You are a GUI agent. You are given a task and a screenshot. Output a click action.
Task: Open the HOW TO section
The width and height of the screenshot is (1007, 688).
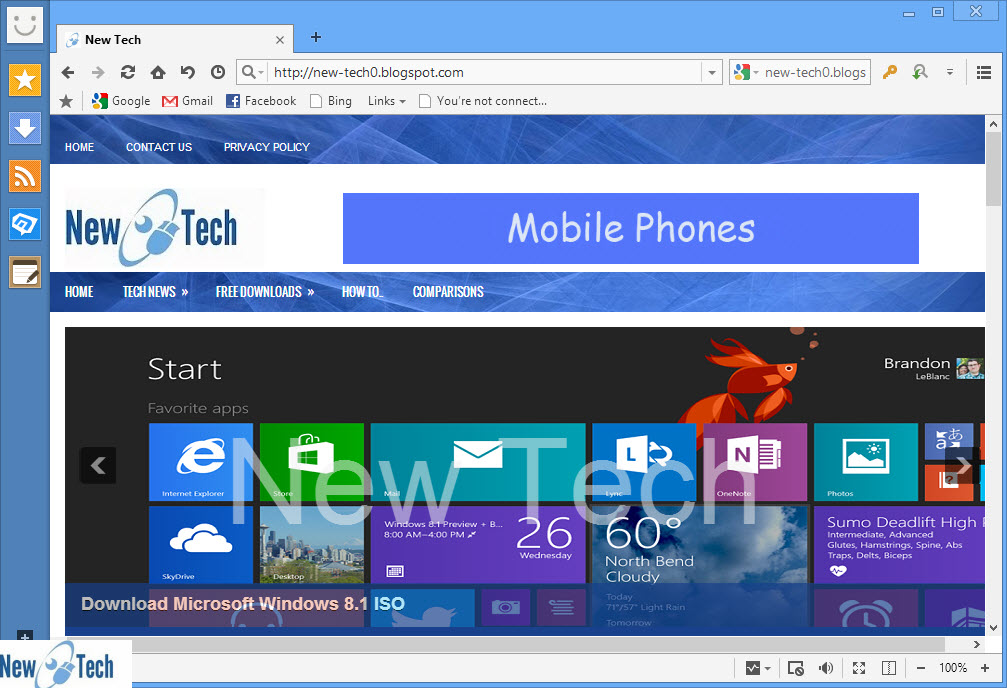[x=362, y=292]
